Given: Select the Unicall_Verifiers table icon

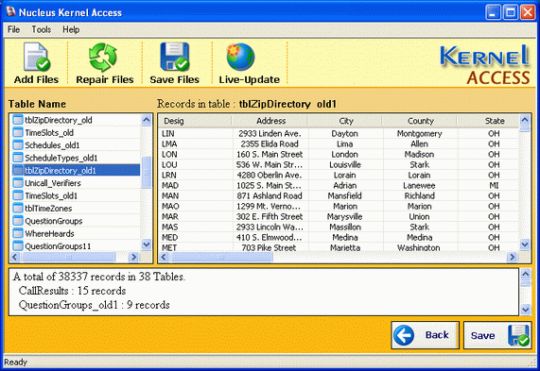Looking at the screenshot, I should coord(18,183).
